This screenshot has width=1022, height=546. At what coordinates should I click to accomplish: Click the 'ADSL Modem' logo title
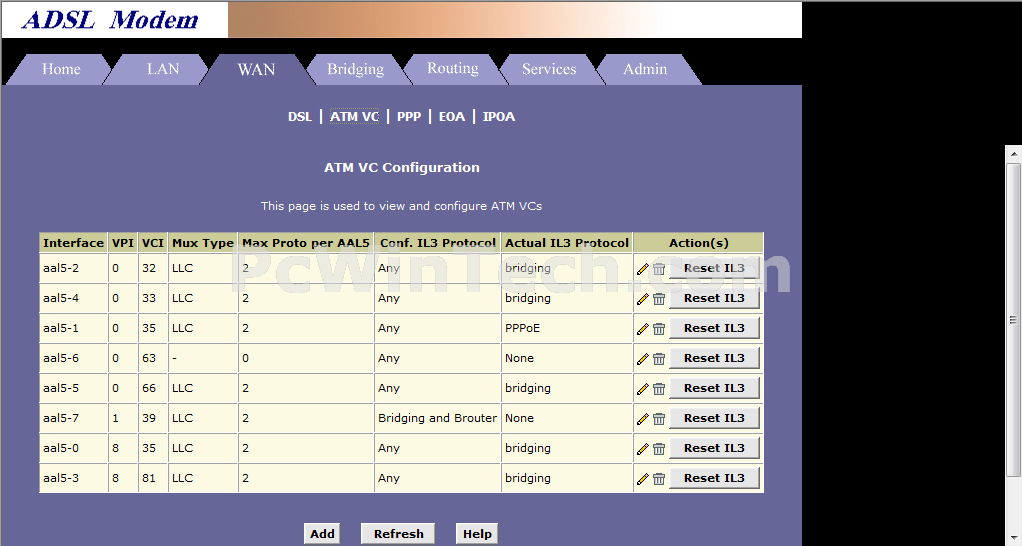click(110, 20)
